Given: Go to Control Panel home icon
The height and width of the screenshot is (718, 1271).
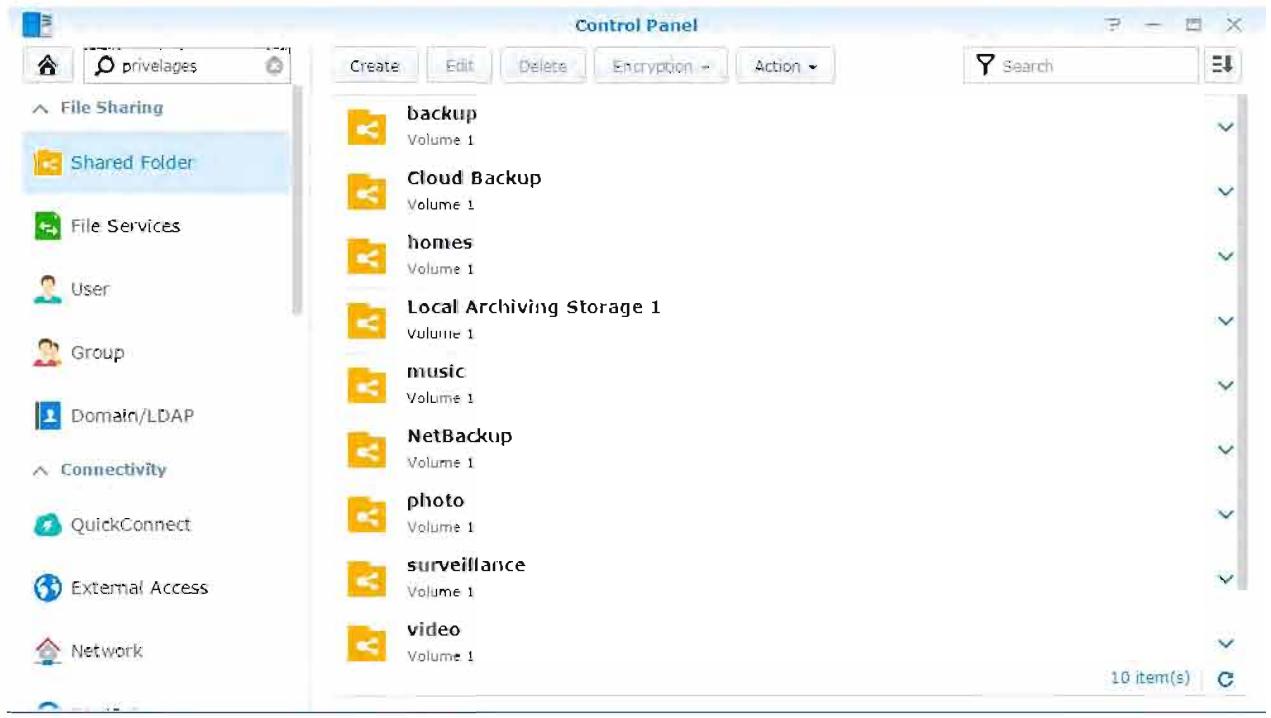Looking at the screenshot, I should [47, 66].
